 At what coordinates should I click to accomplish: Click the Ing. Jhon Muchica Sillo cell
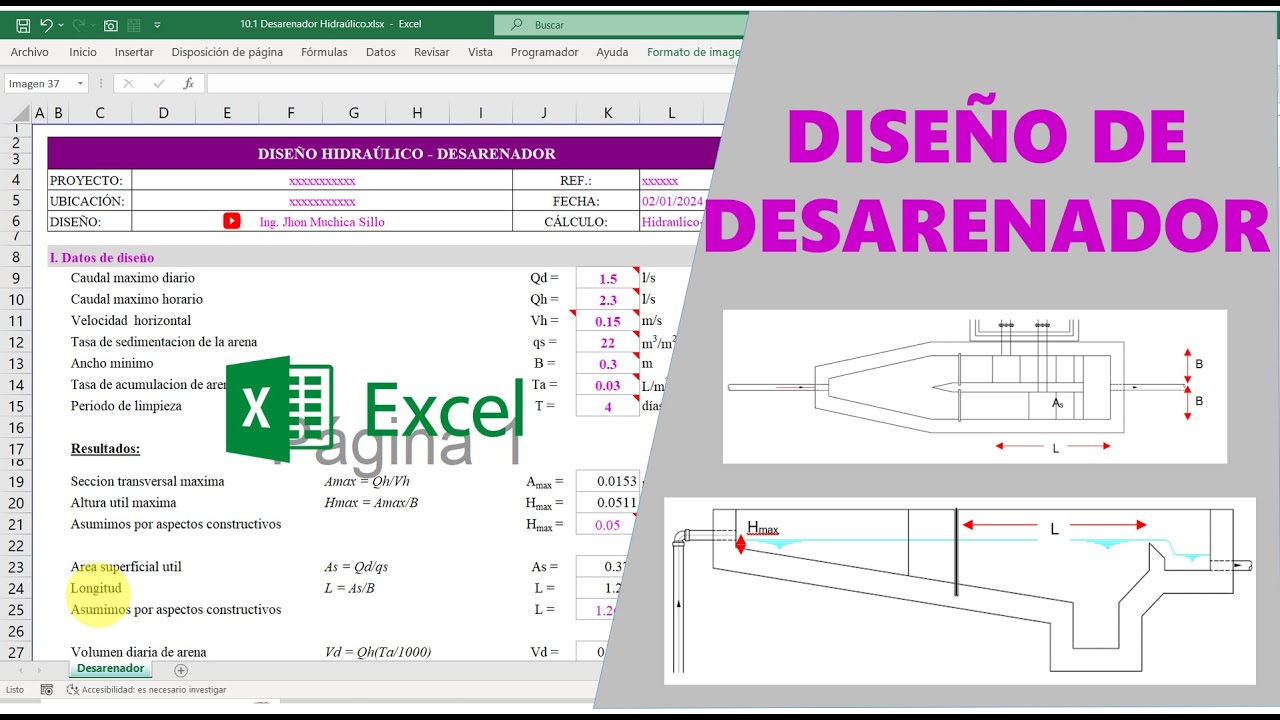[x=322, y=222]
